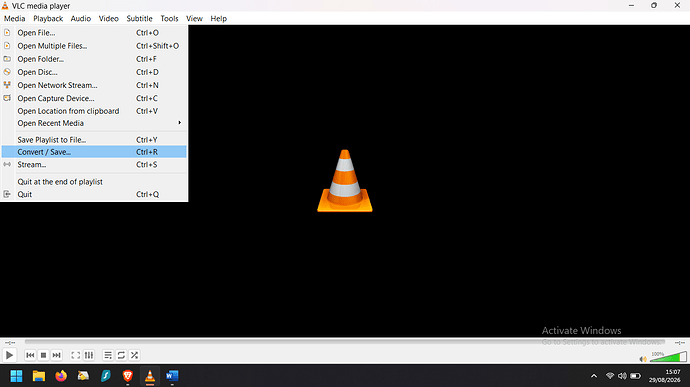The height and width of the screenshot is (387, 690).
Task: Click the elapsed time label
Action: (10, 343)
